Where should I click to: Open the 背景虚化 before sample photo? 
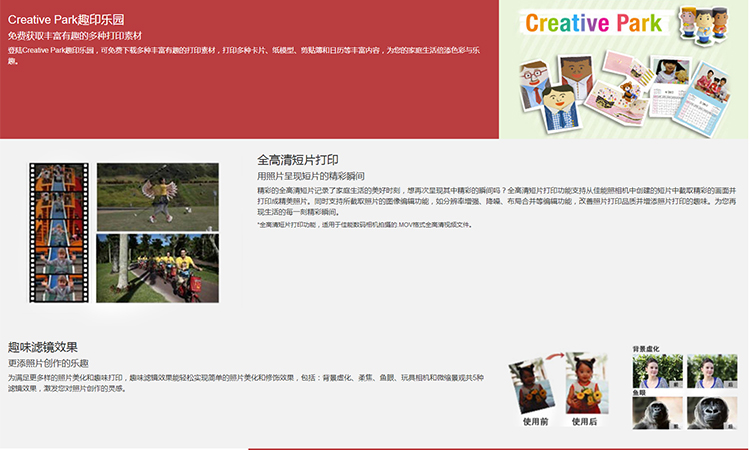coord(658,371)
